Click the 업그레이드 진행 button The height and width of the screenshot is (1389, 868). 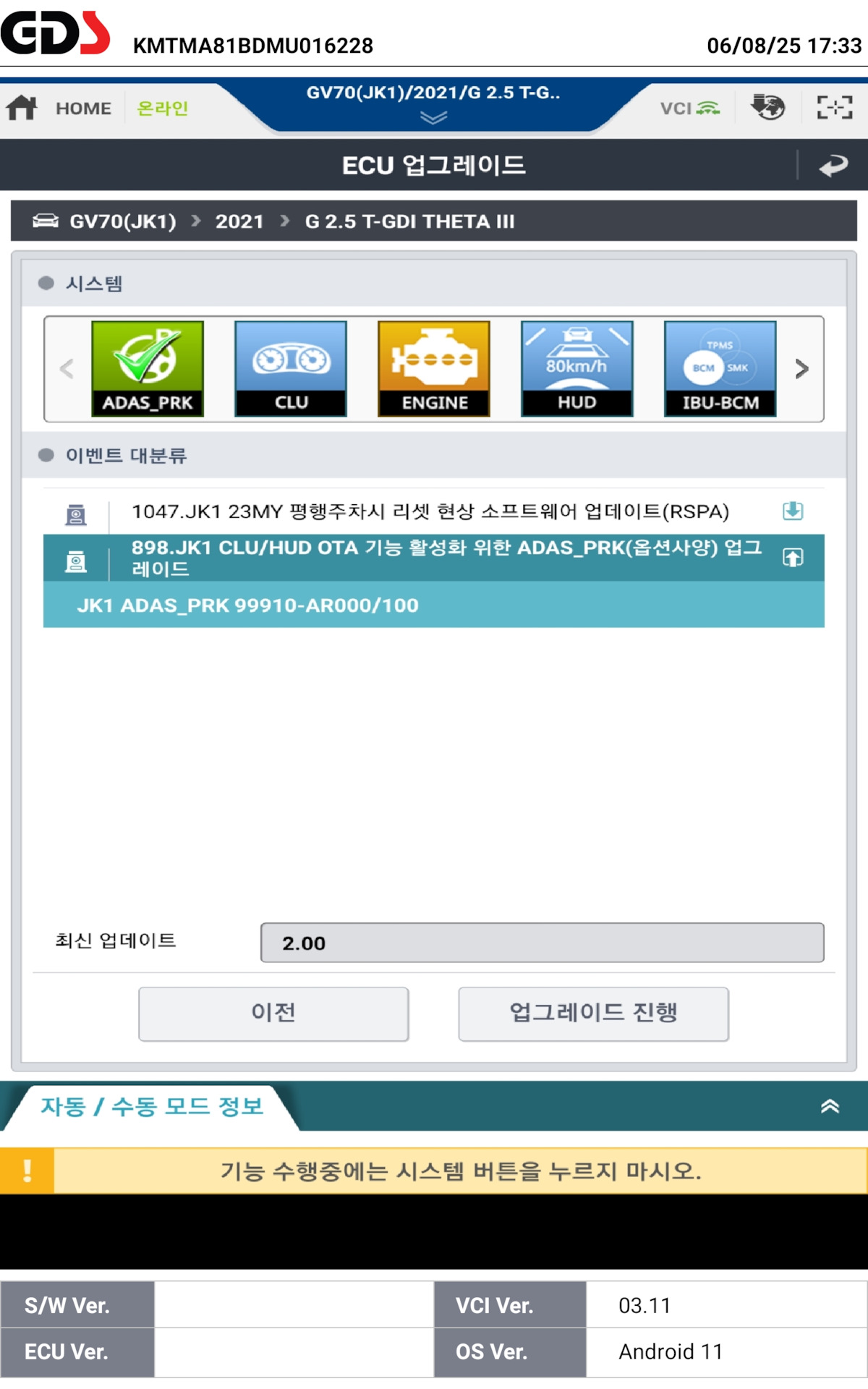click(x=593, y=1014)
